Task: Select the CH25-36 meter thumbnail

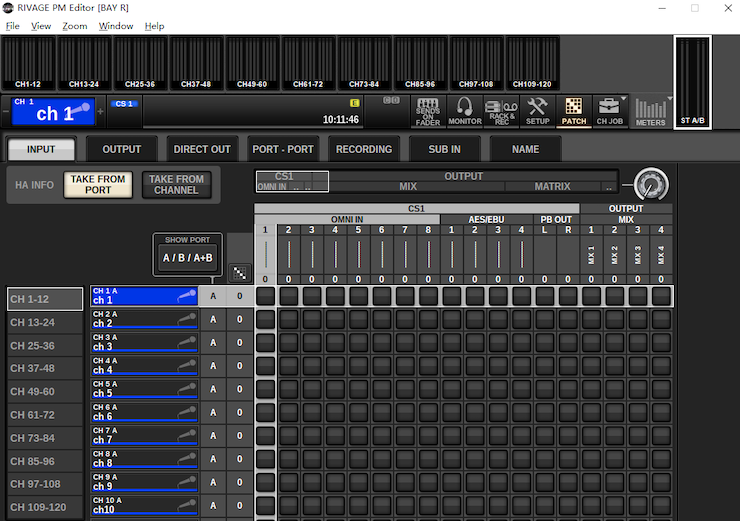Action: pyautogui.click(x=141, y=63)
